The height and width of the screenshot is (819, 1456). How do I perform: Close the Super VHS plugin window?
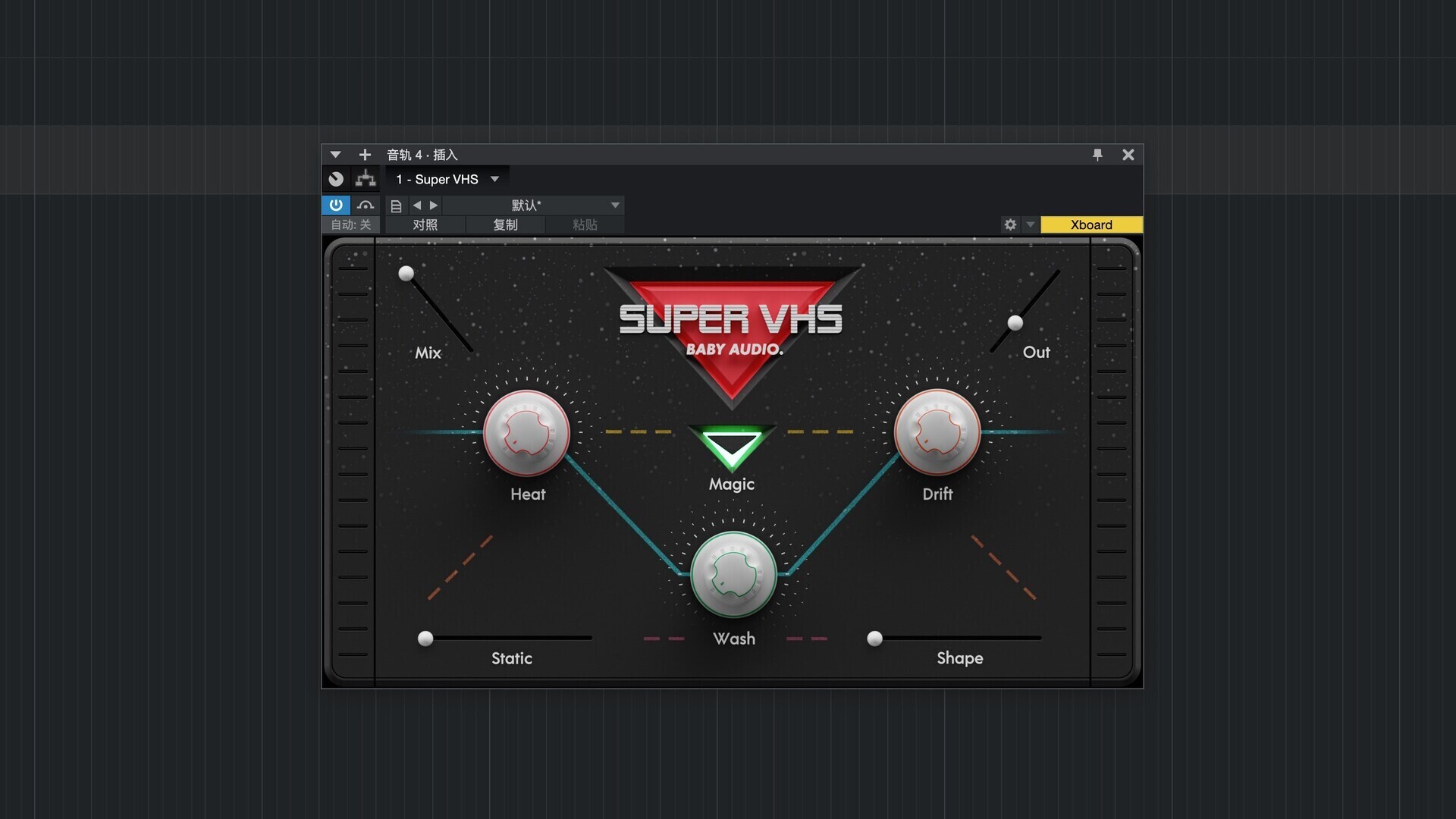(x=1128, y=155)
